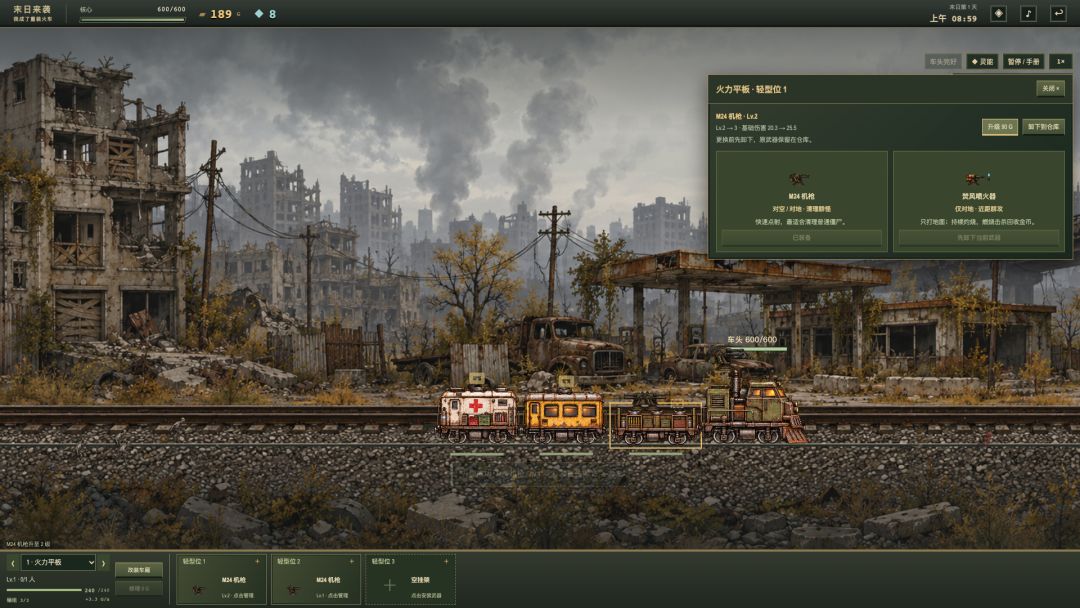Click the large plus sign in empty slot
1080x608 pixels.
(389, 585)
